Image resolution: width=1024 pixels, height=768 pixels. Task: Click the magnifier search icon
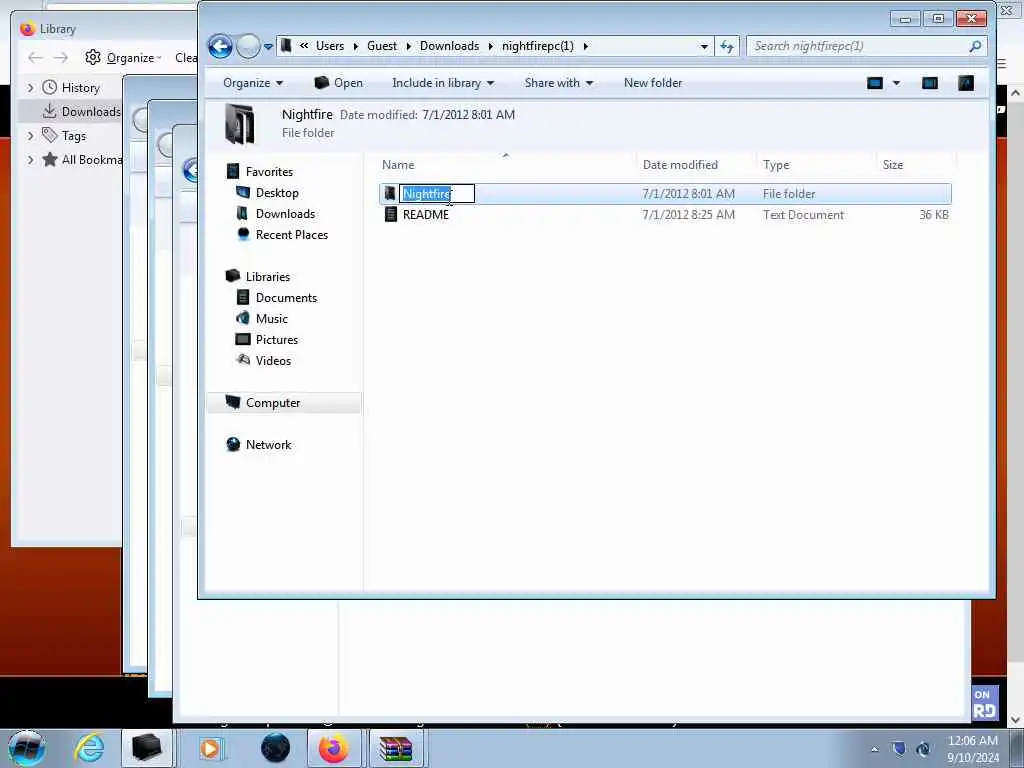pos(976,46)
